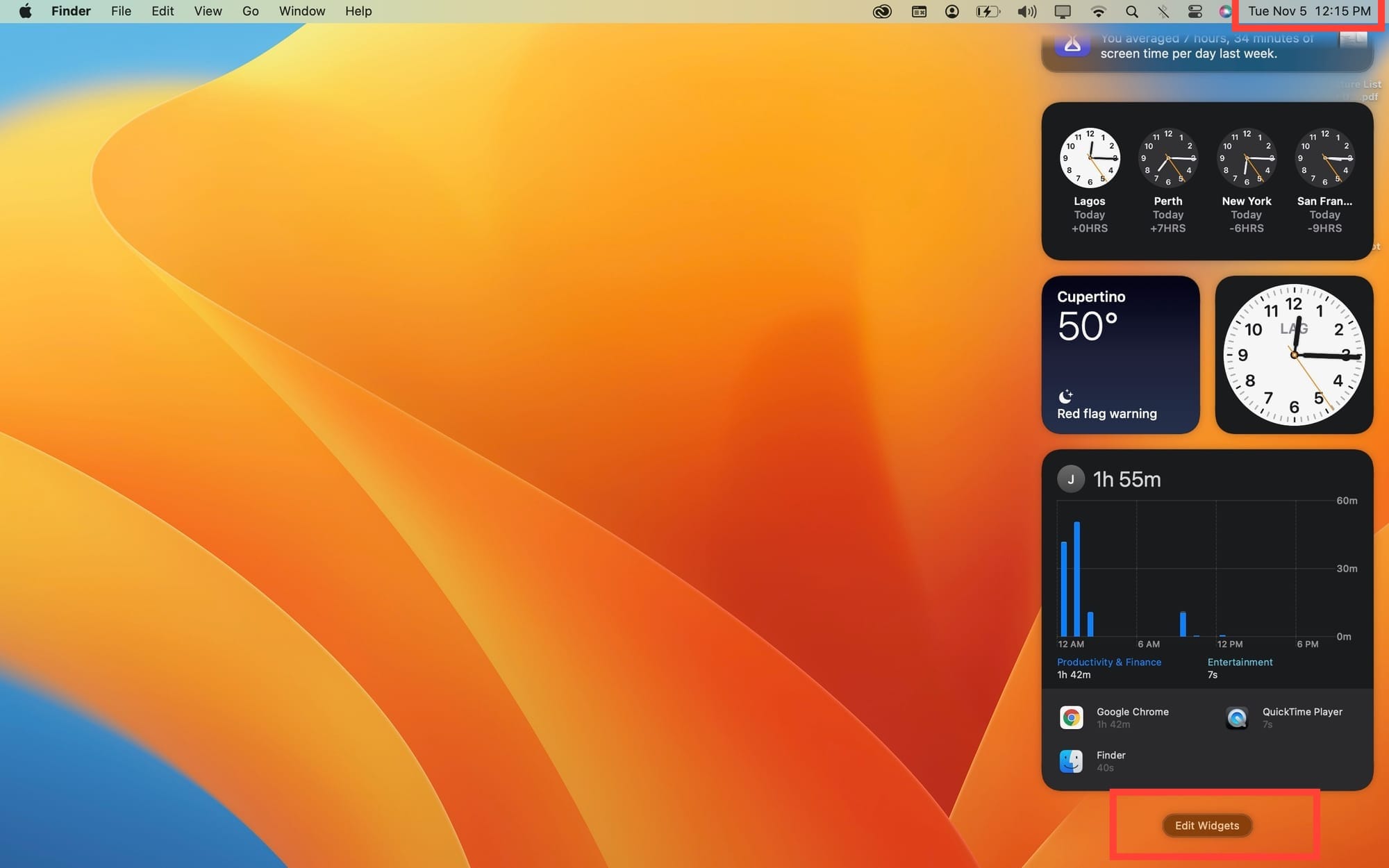Click the Wi-Fi status icon

click(x=1098, y=11)
